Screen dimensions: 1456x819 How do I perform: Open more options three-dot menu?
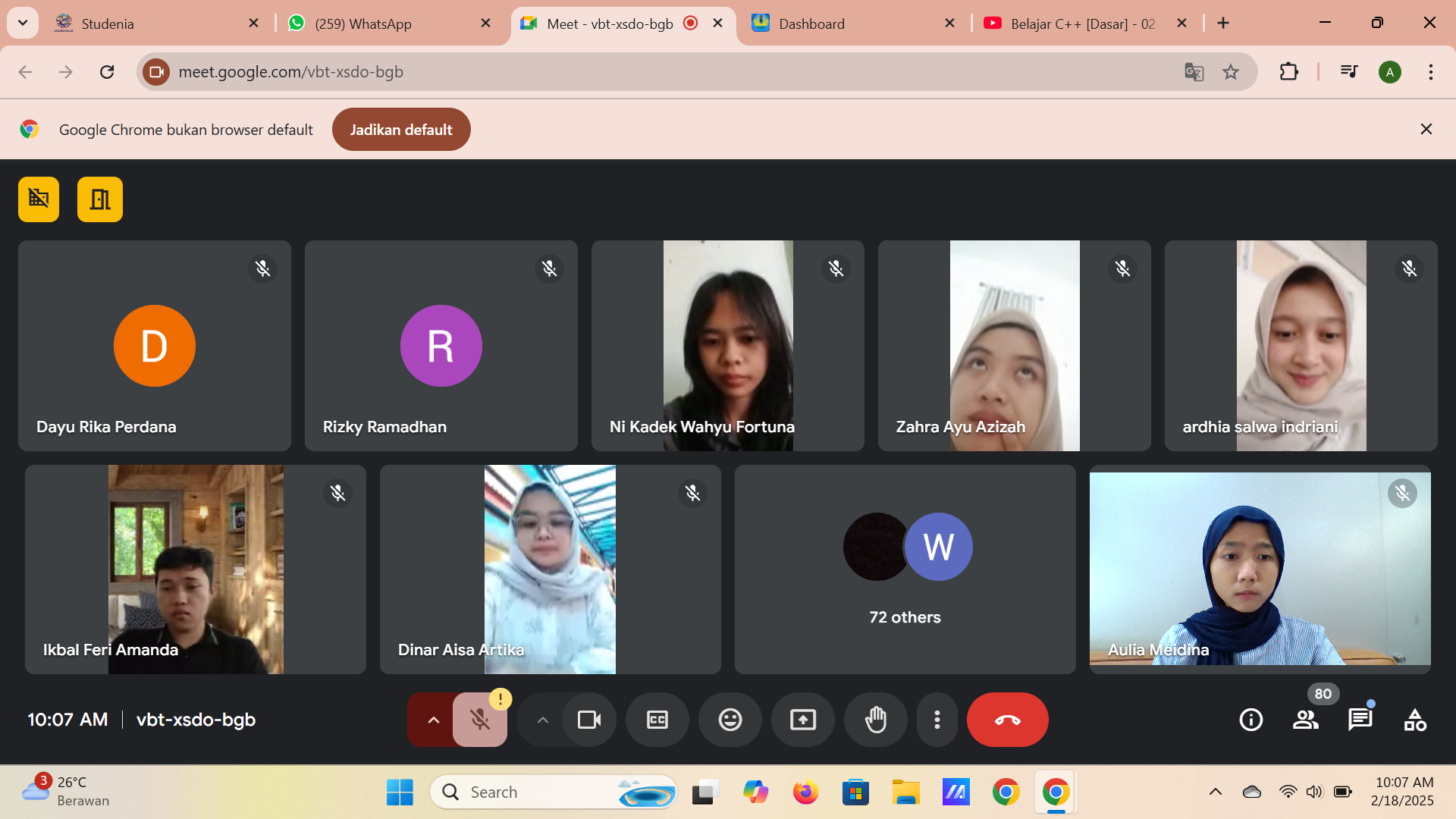click(x=937, y=720)
